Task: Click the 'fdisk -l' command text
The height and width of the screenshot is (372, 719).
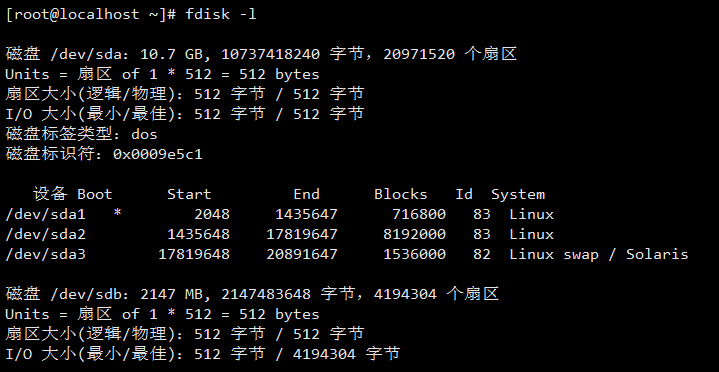Action: pyautogui.click(x=221, y=14)
